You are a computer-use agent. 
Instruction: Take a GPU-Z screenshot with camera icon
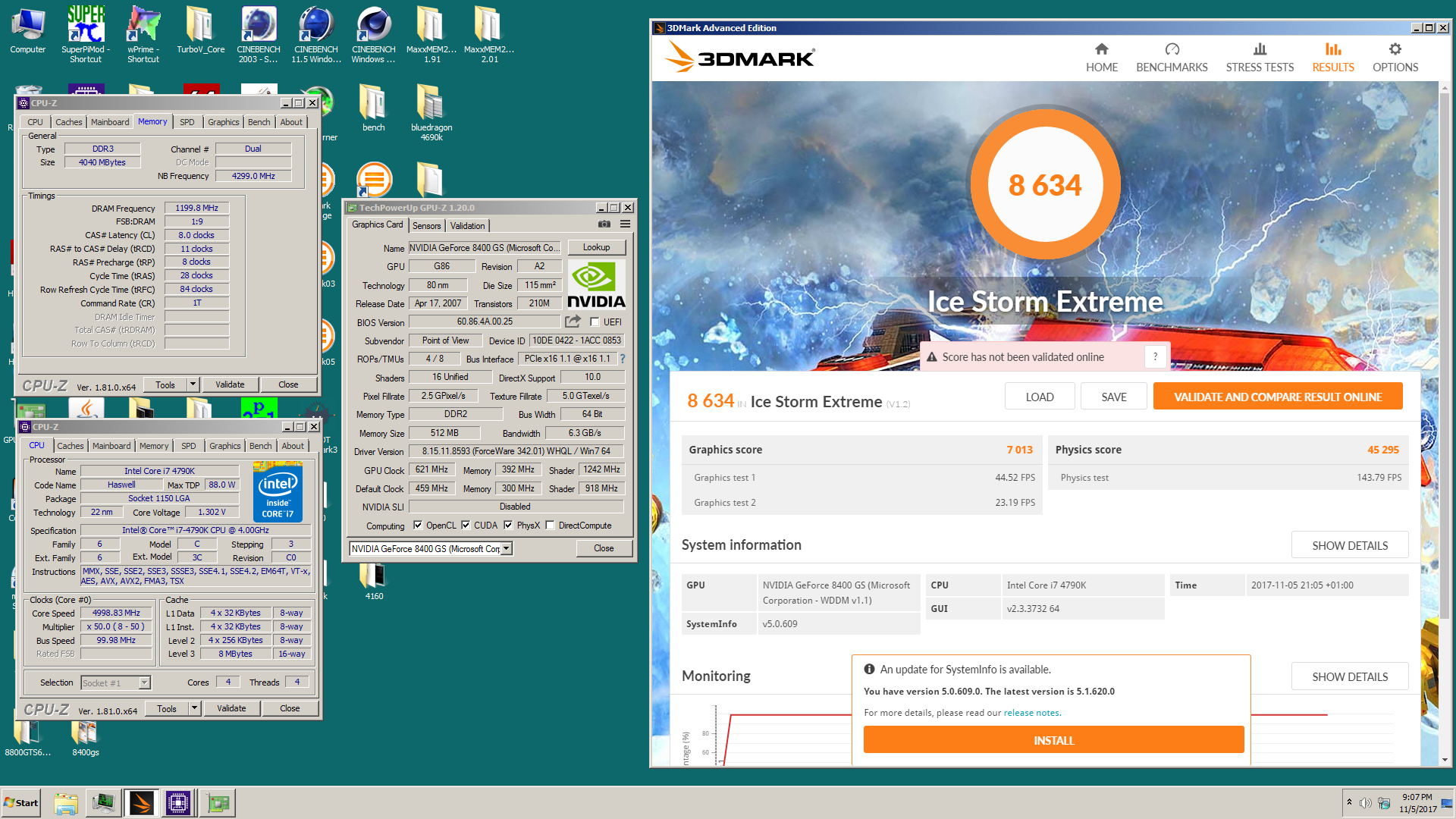[x=604, y=224]
